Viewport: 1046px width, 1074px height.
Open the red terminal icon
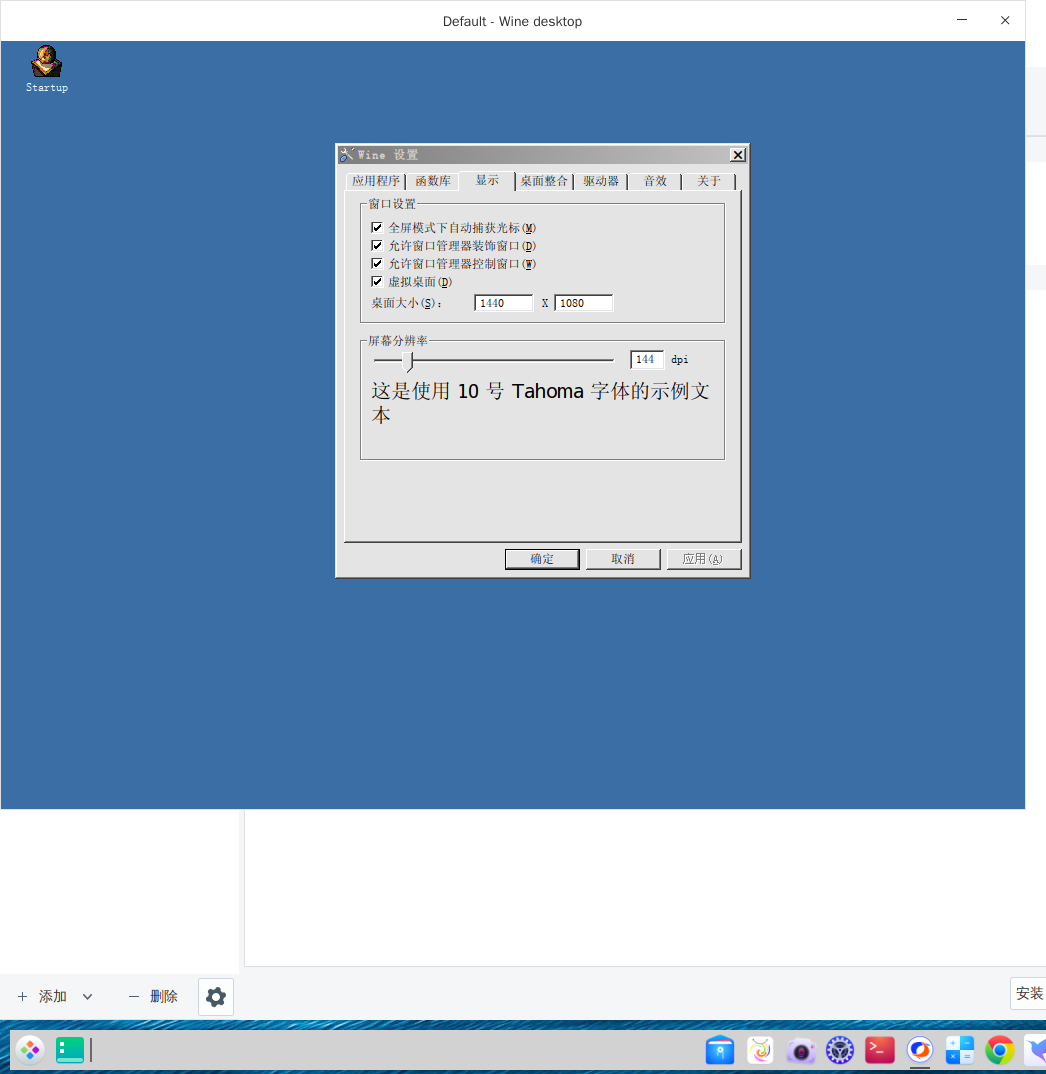point(880,1050)
